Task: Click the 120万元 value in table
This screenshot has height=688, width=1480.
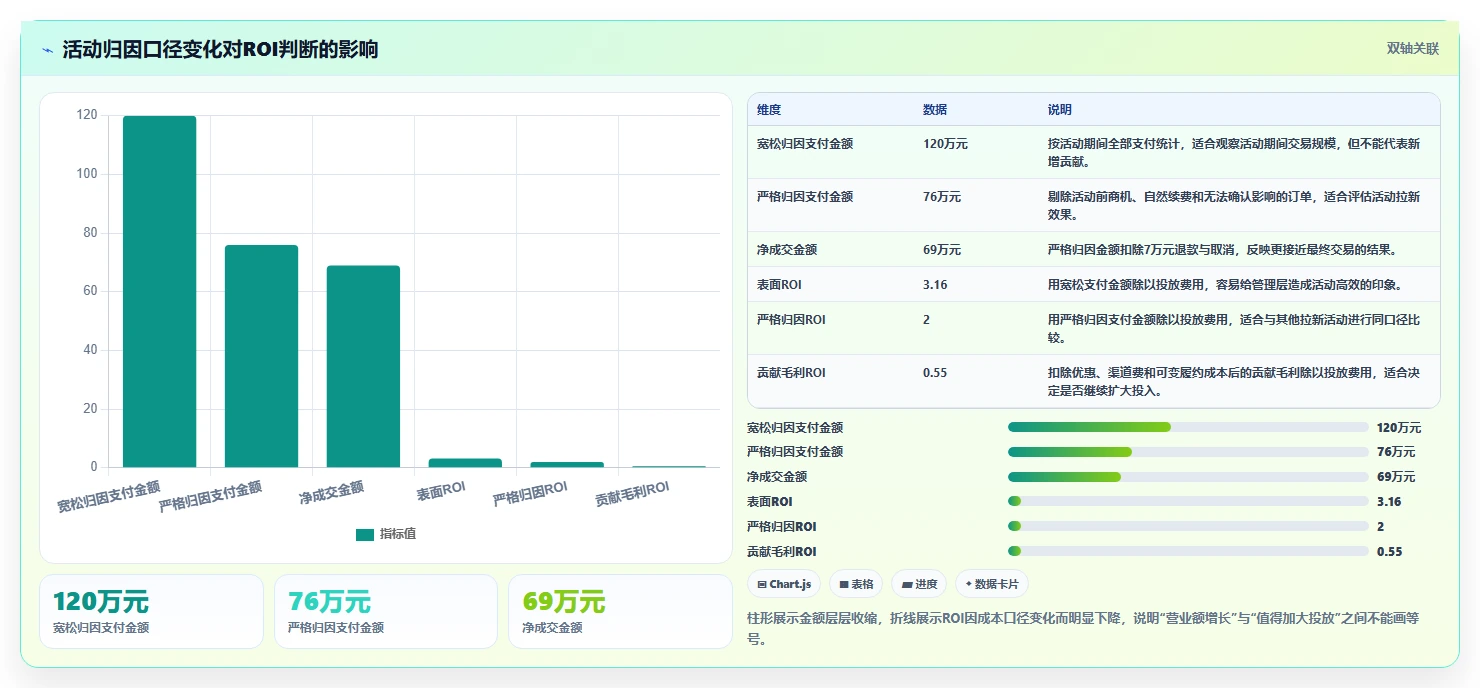Action: click(x=945, y=144)
